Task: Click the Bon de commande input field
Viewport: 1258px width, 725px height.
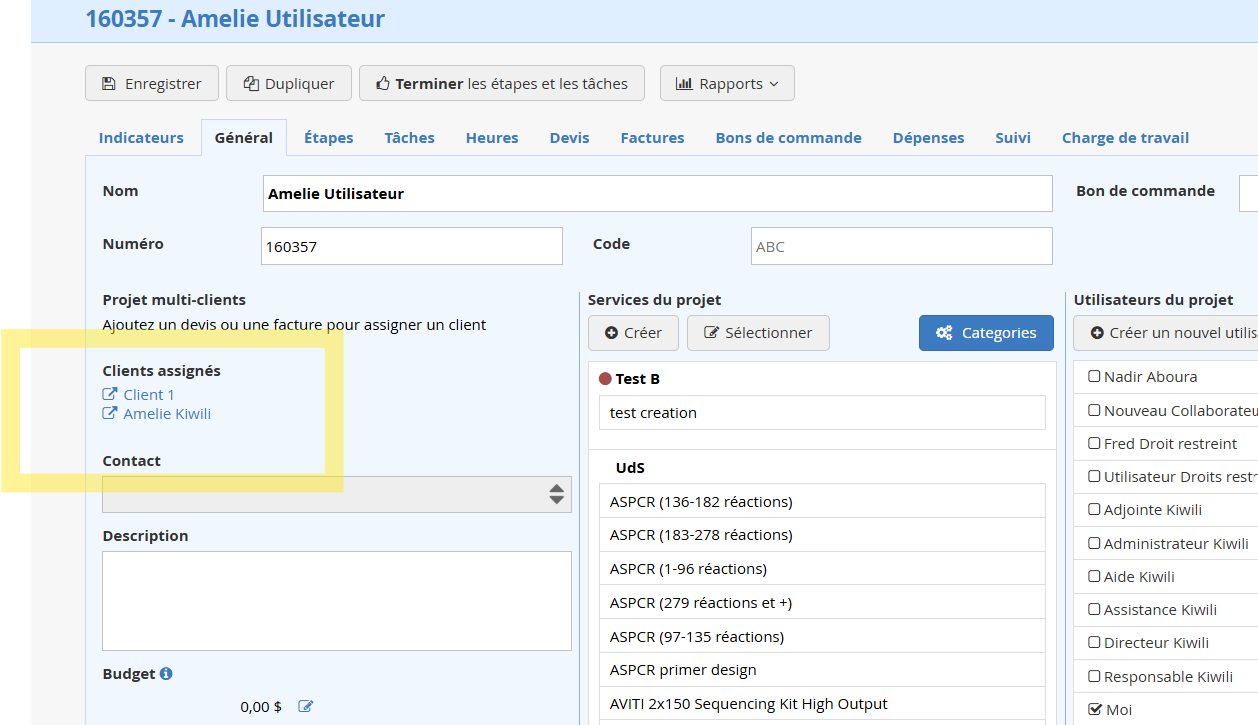Action: [x=1248, y=193]
